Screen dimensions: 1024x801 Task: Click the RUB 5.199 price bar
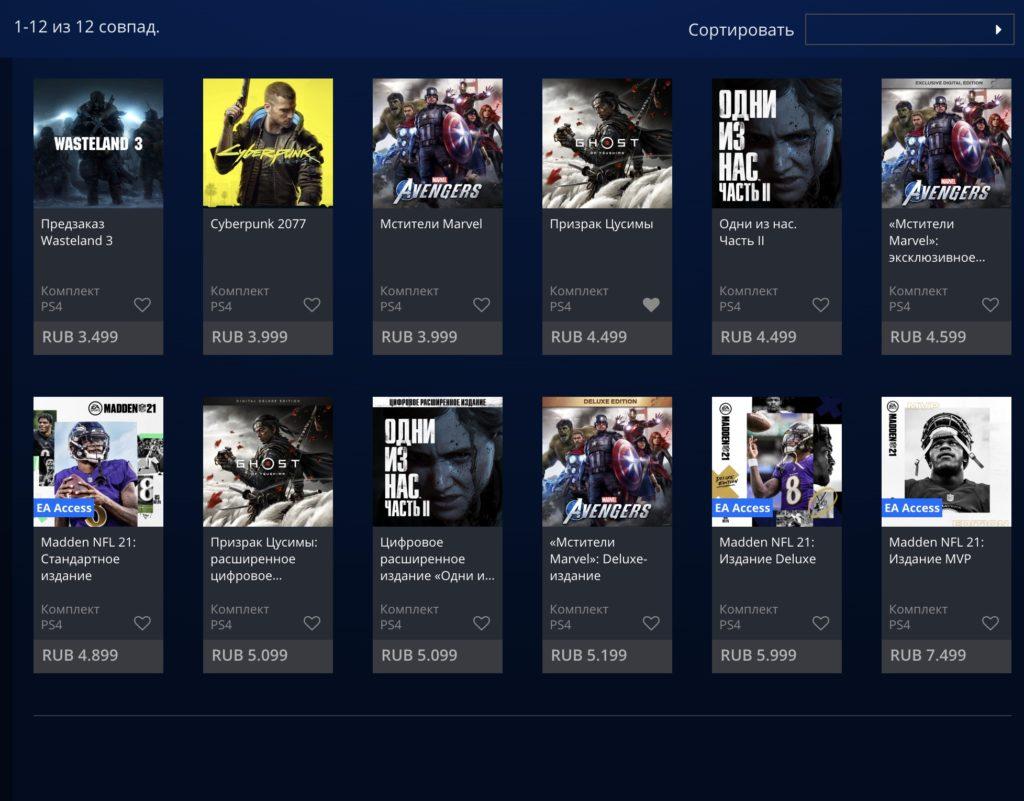tap(607, 655)
